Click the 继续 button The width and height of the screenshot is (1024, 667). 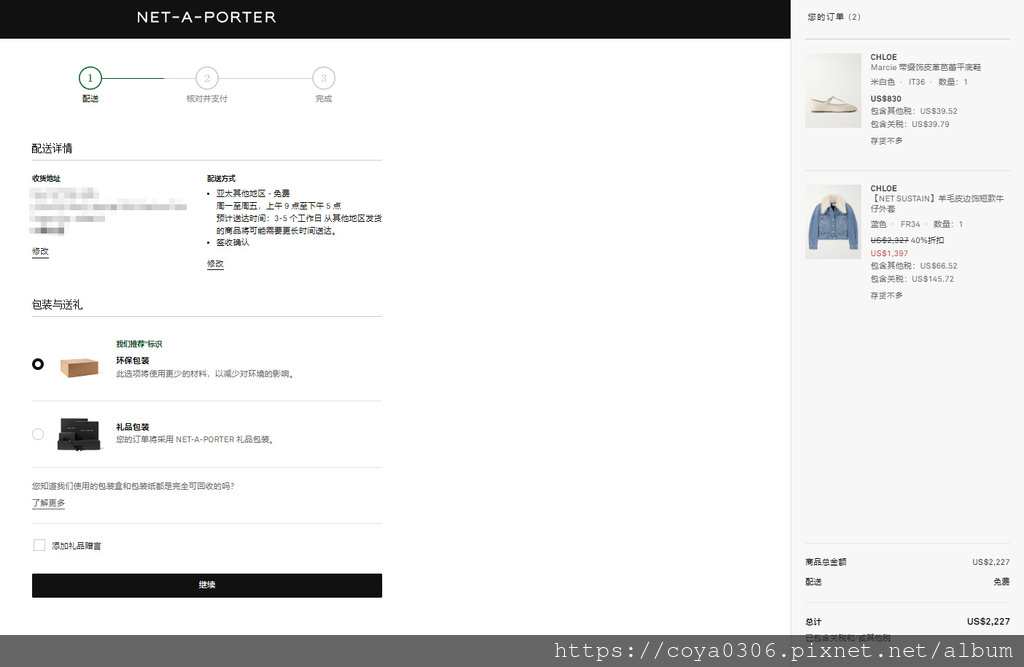click(x=207, y=585)
